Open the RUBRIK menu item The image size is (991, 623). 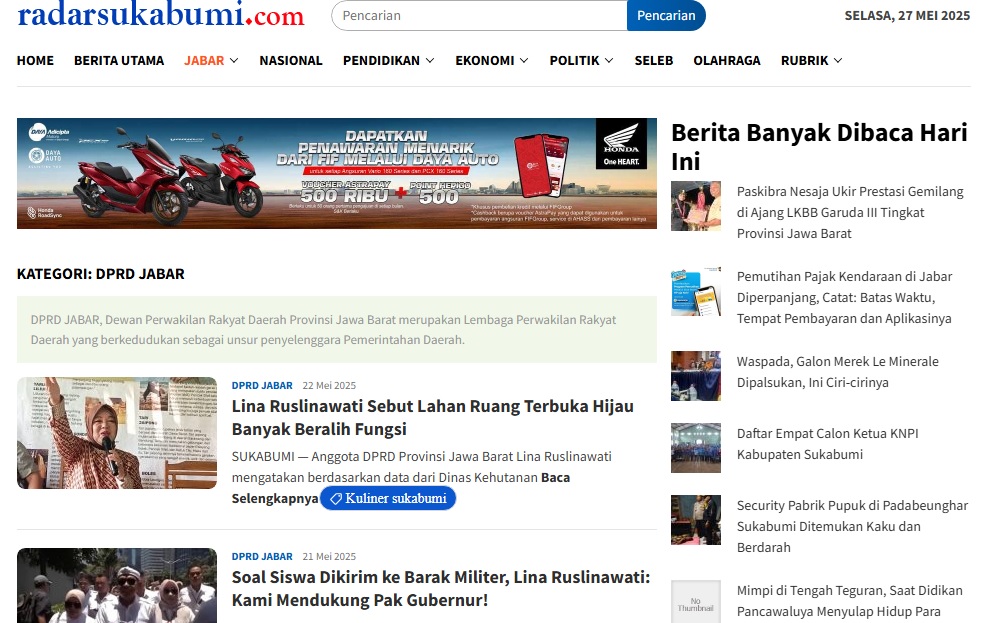[805, 61]
